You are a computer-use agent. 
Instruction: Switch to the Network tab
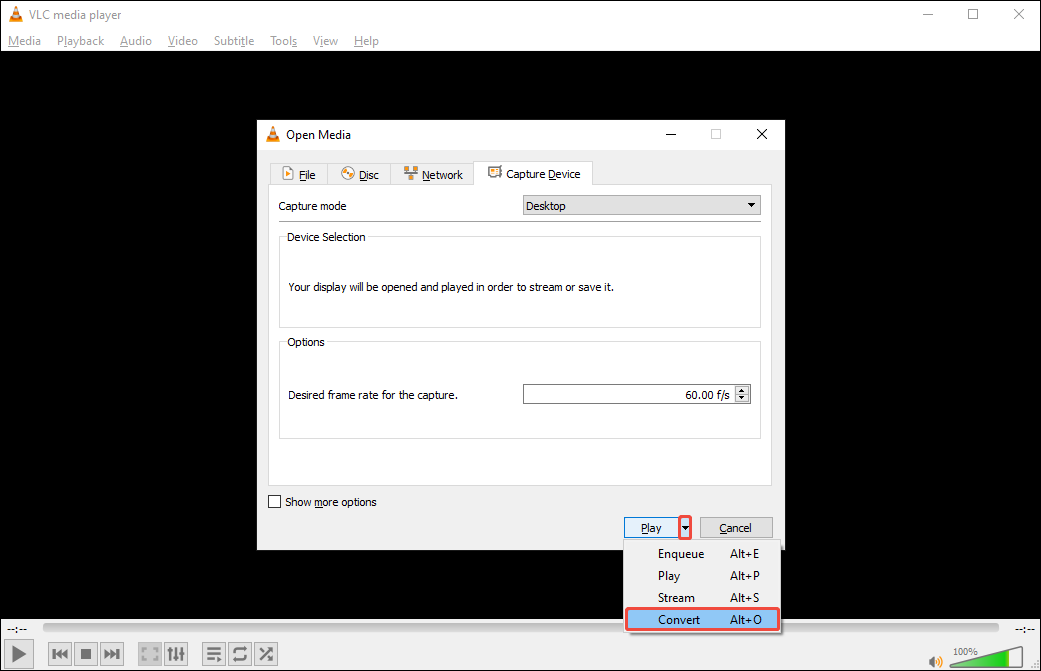click(x=432, y=173)
